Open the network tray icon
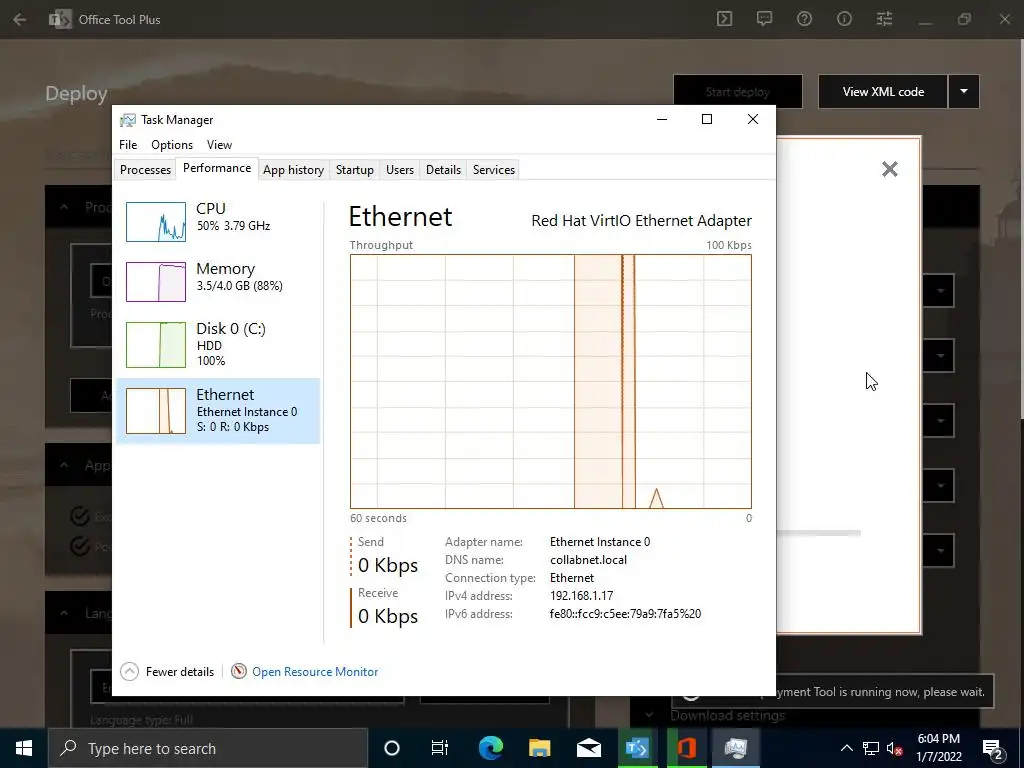This screenshot has height=768, width=1024. pos(871,748)
